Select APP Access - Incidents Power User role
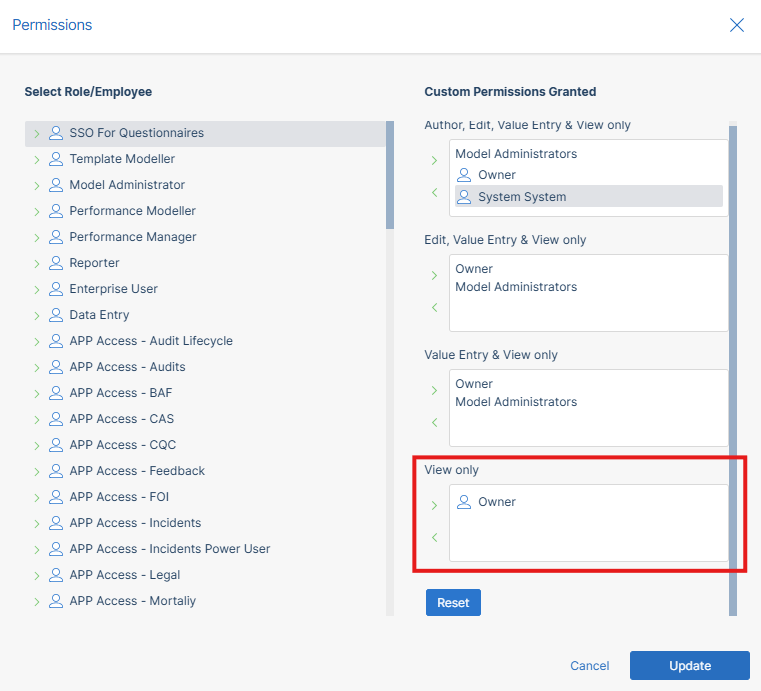Viewport: 761px width, 691px height. point(170,549)
